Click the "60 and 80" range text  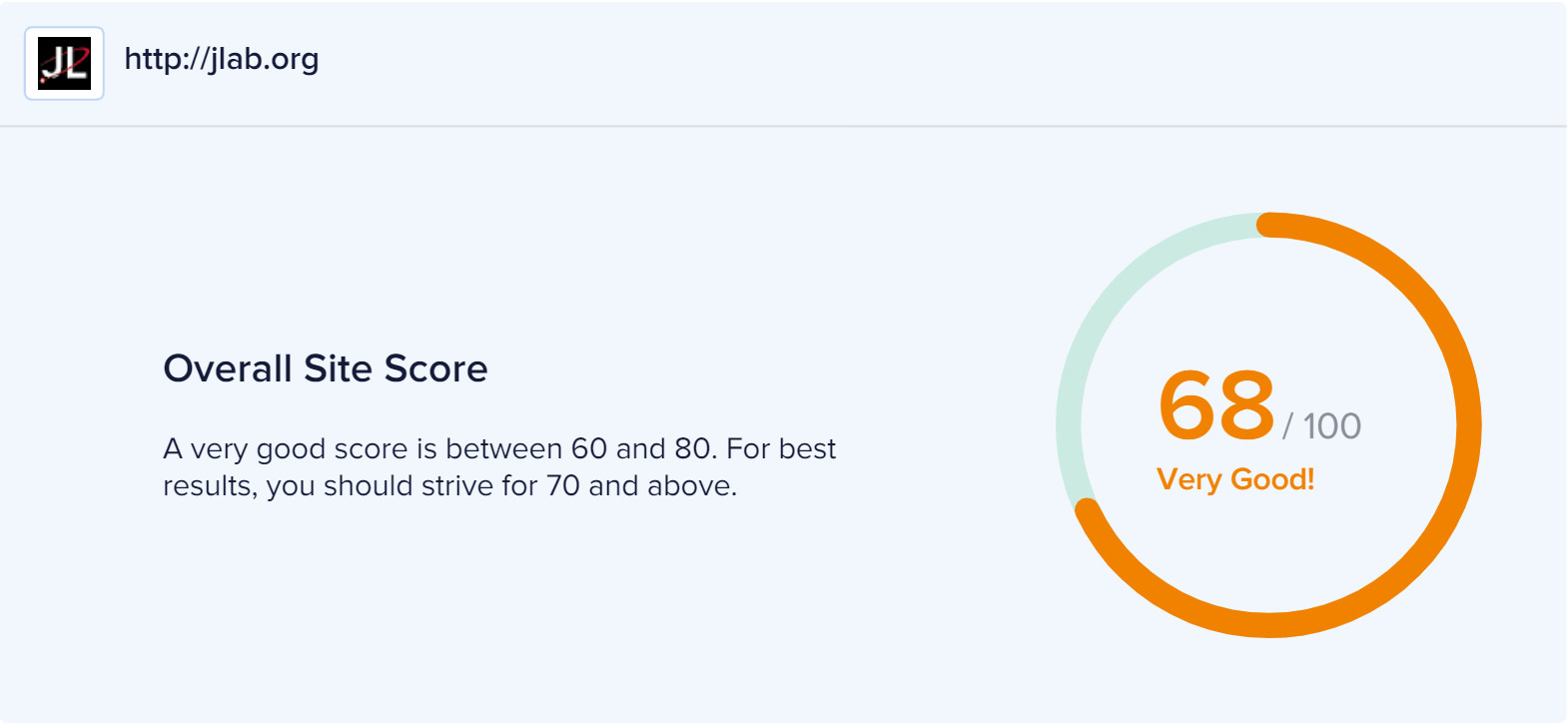[x=641, y=448]
